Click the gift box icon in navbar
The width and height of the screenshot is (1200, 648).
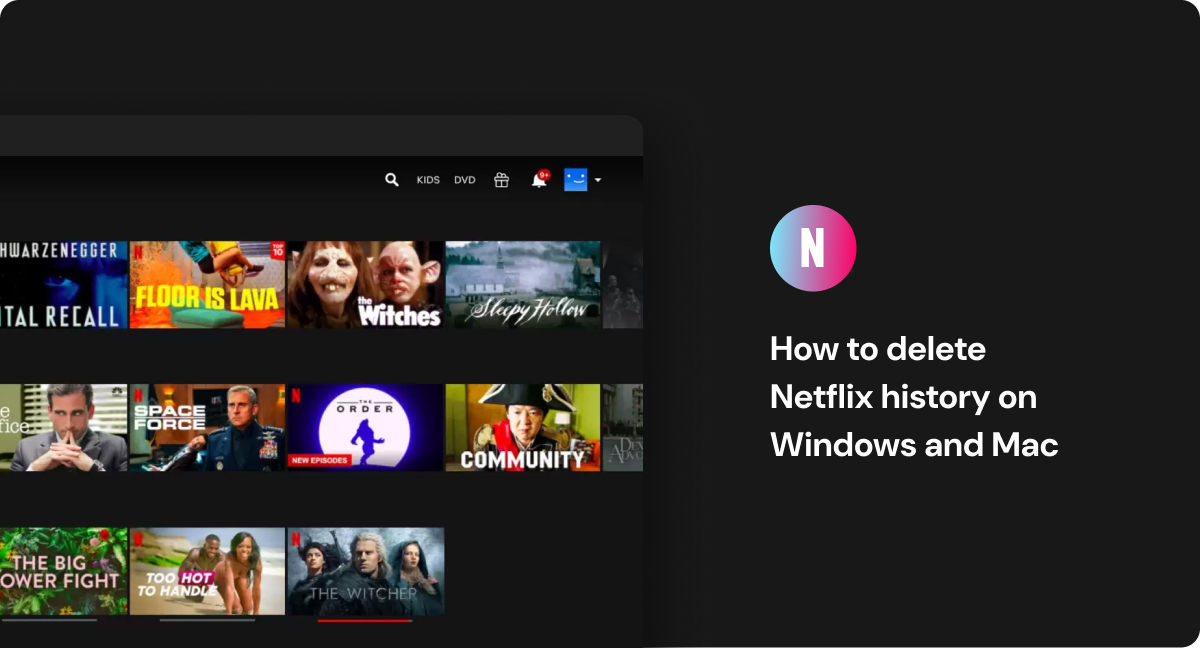click(500, 180)
